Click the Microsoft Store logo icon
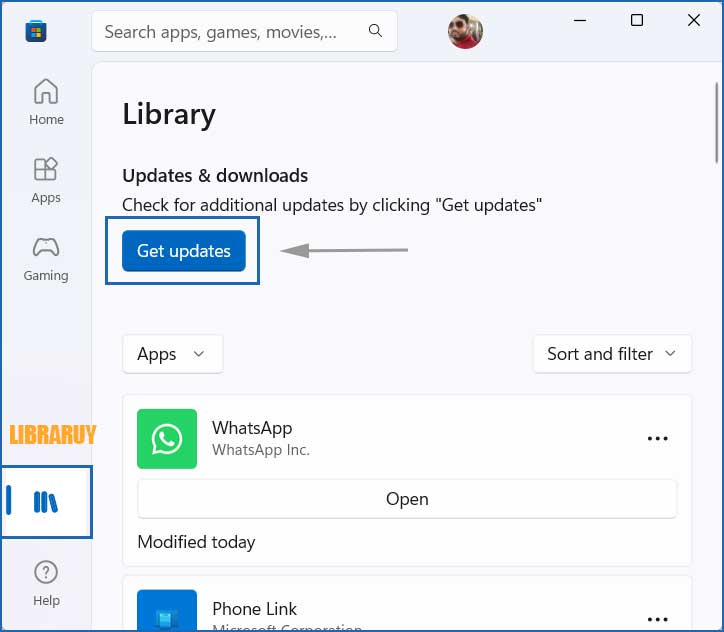 (36, 31)
